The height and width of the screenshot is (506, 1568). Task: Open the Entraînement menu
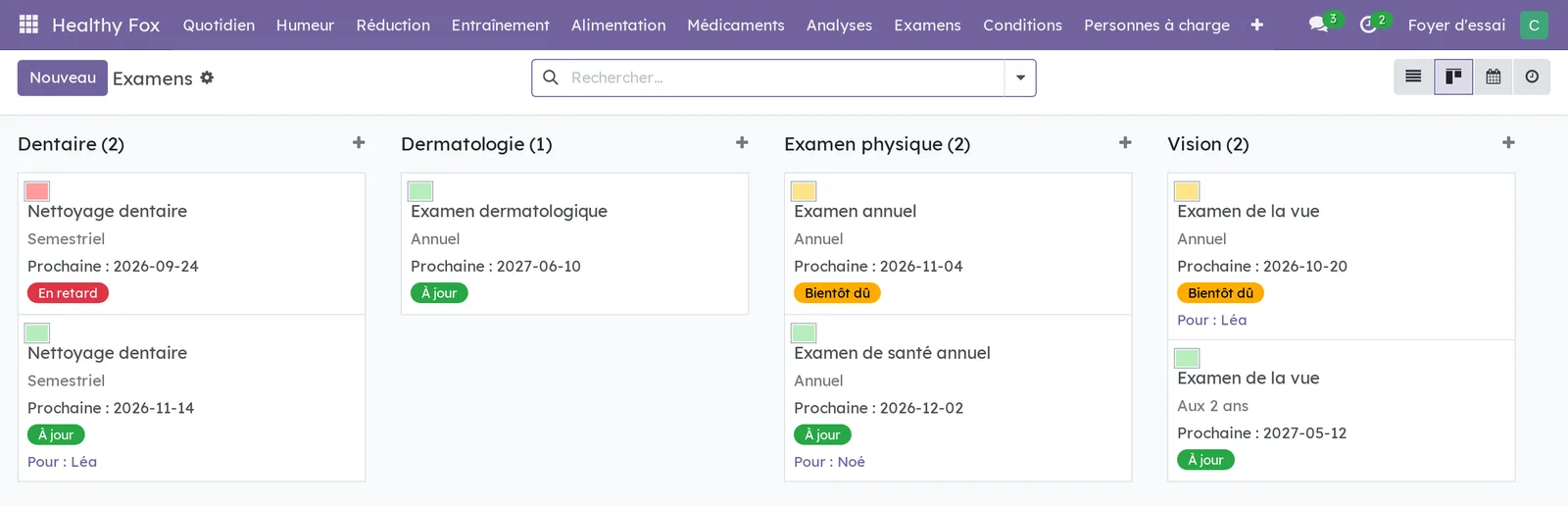(500, 25)
